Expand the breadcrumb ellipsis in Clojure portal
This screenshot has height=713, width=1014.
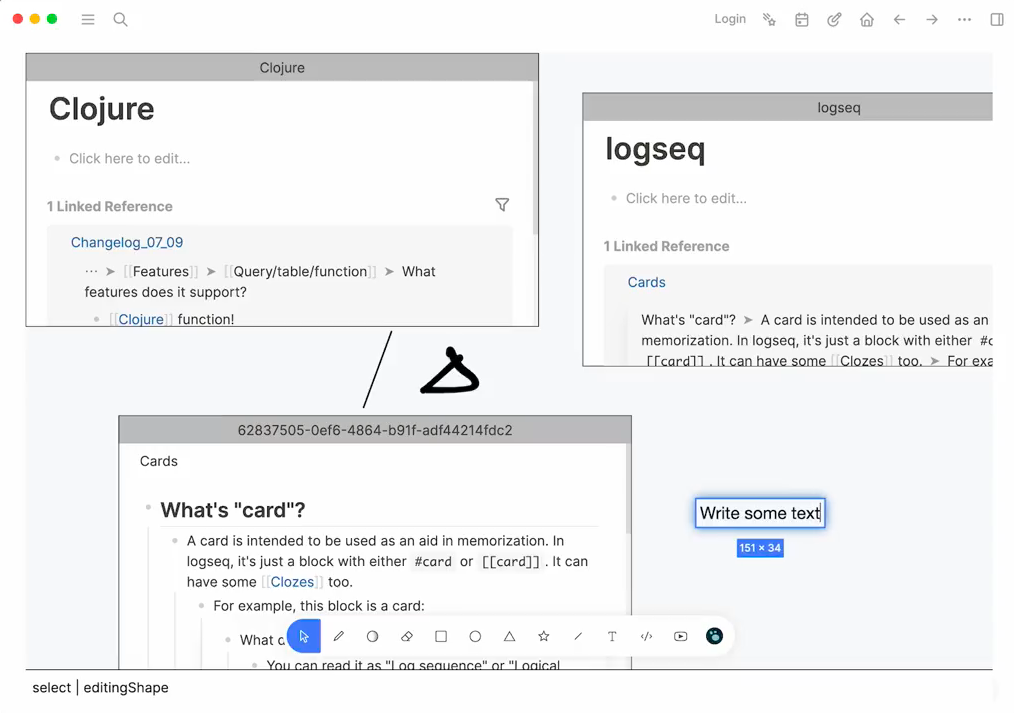(x=91, y=271)
